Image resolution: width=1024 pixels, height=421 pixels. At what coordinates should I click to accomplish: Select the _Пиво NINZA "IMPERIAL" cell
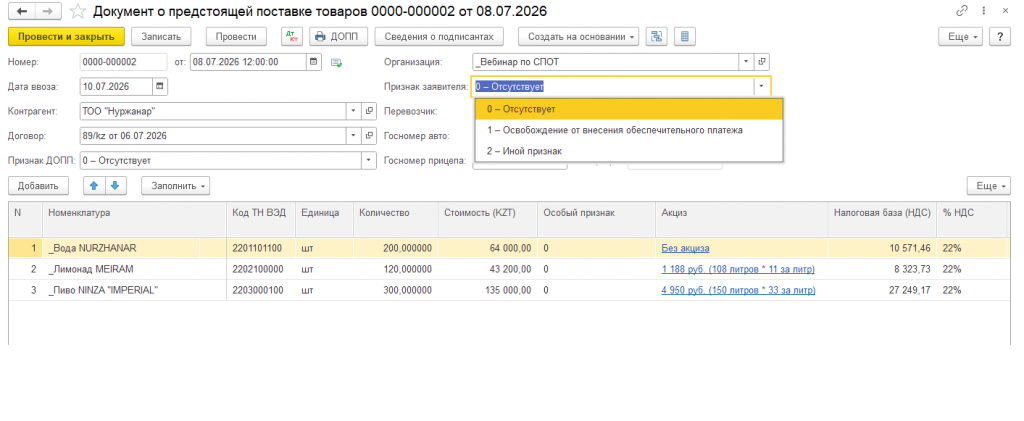click(135, 290)
